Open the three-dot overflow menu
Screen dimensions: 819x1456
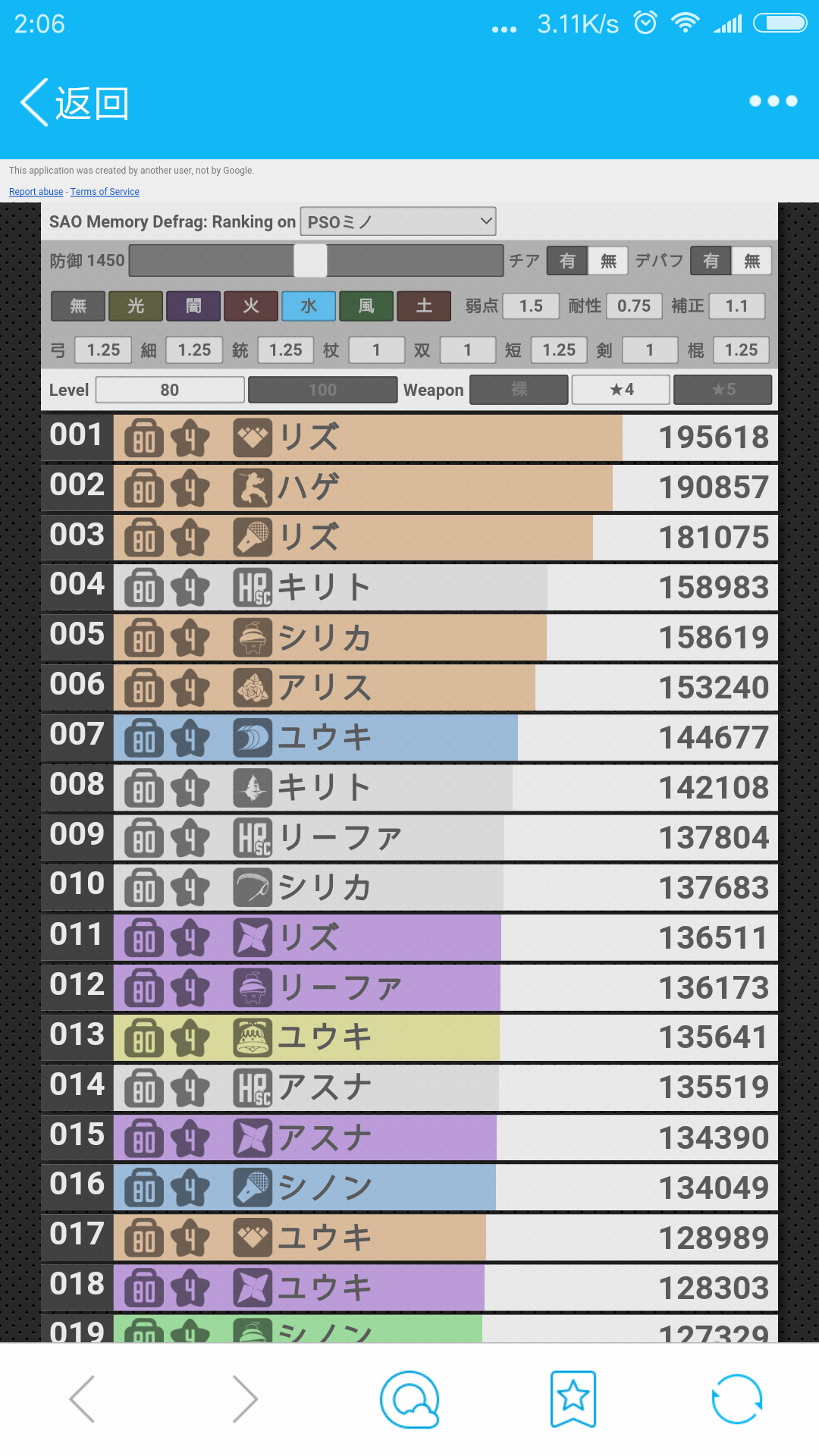pos(773,101)
